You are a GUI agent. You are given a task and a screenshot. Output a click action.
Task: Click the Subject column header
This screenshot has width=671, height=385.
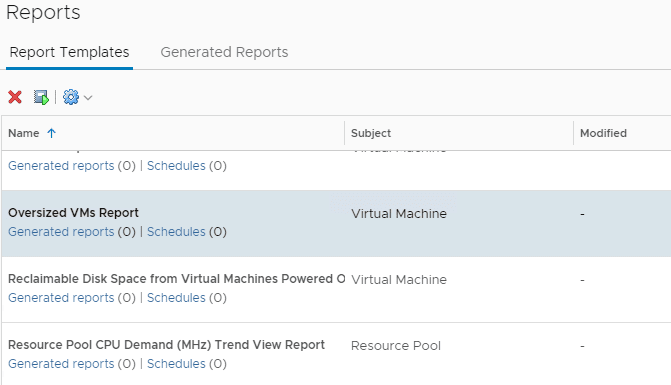[x=371, y=133]
